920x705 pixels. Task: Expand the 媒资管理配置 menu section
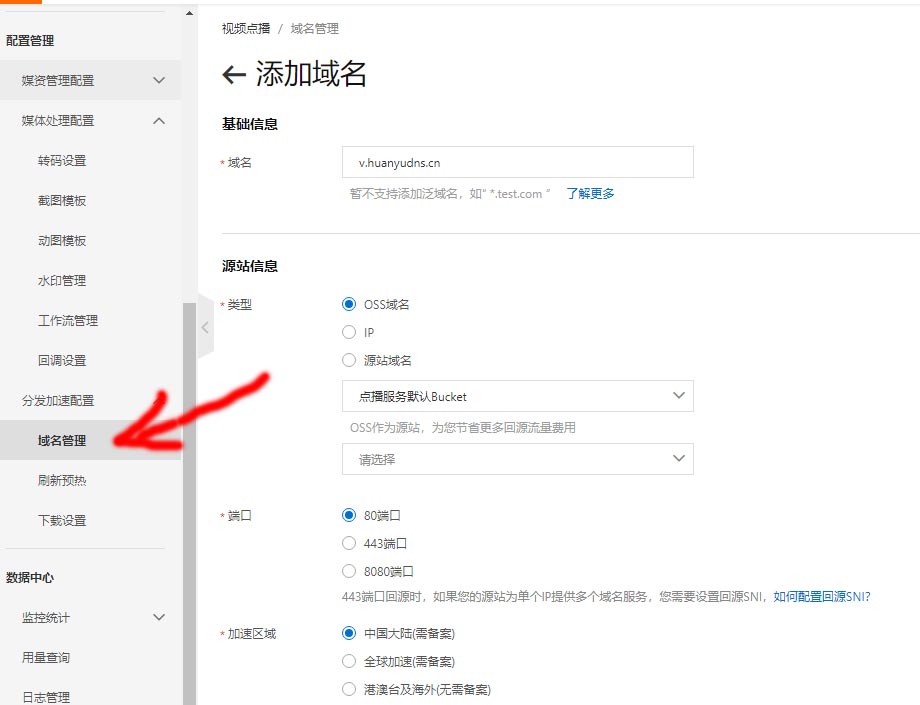tap(159, 80)
